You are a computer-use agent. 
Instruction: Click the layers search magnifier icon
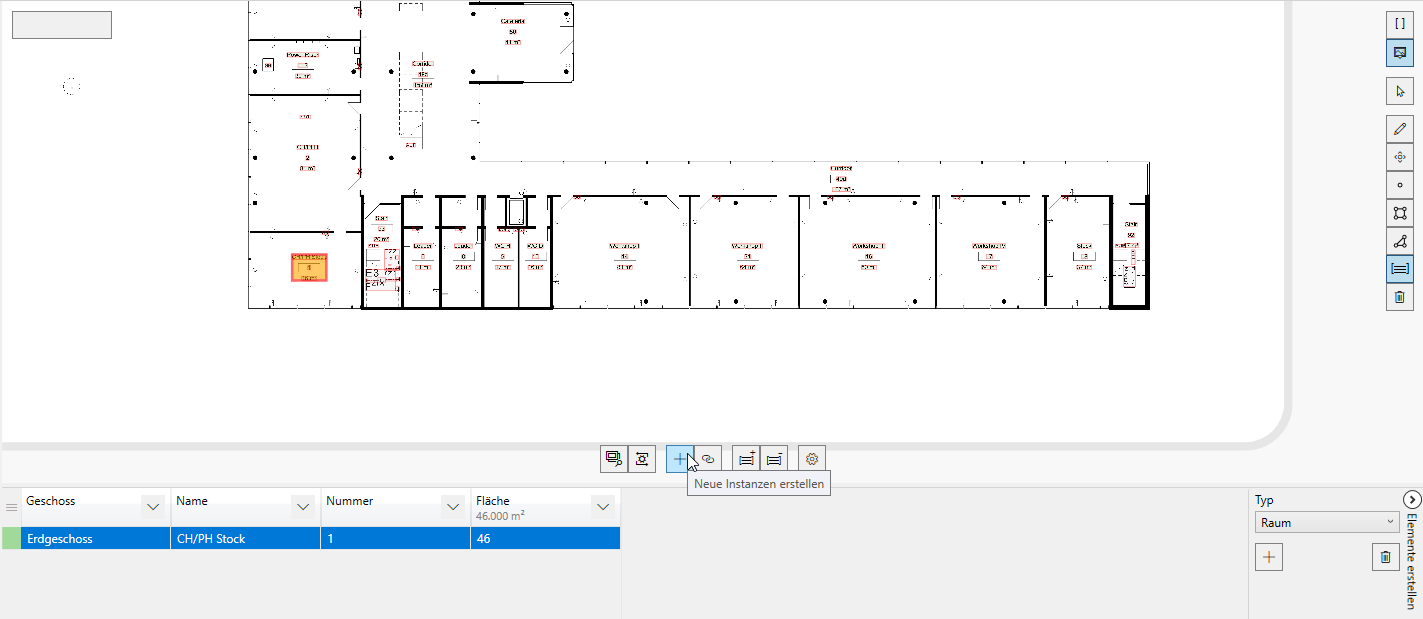click(614, 459)
